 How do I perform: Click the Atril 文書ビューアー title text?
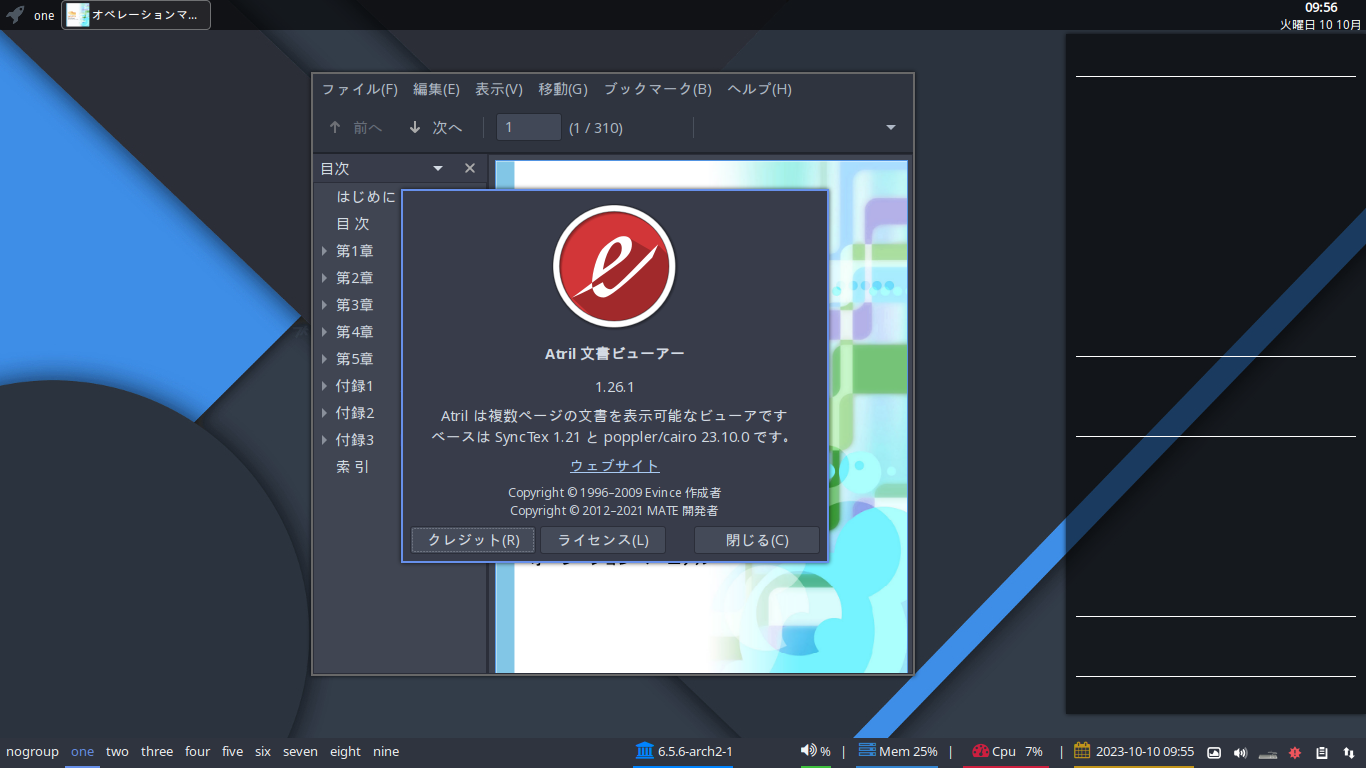coord(615,354)
